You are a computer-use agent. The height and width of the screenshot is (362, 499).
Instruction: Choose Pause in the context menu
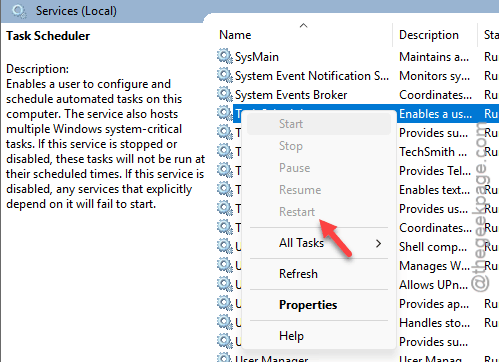(319, 168)
